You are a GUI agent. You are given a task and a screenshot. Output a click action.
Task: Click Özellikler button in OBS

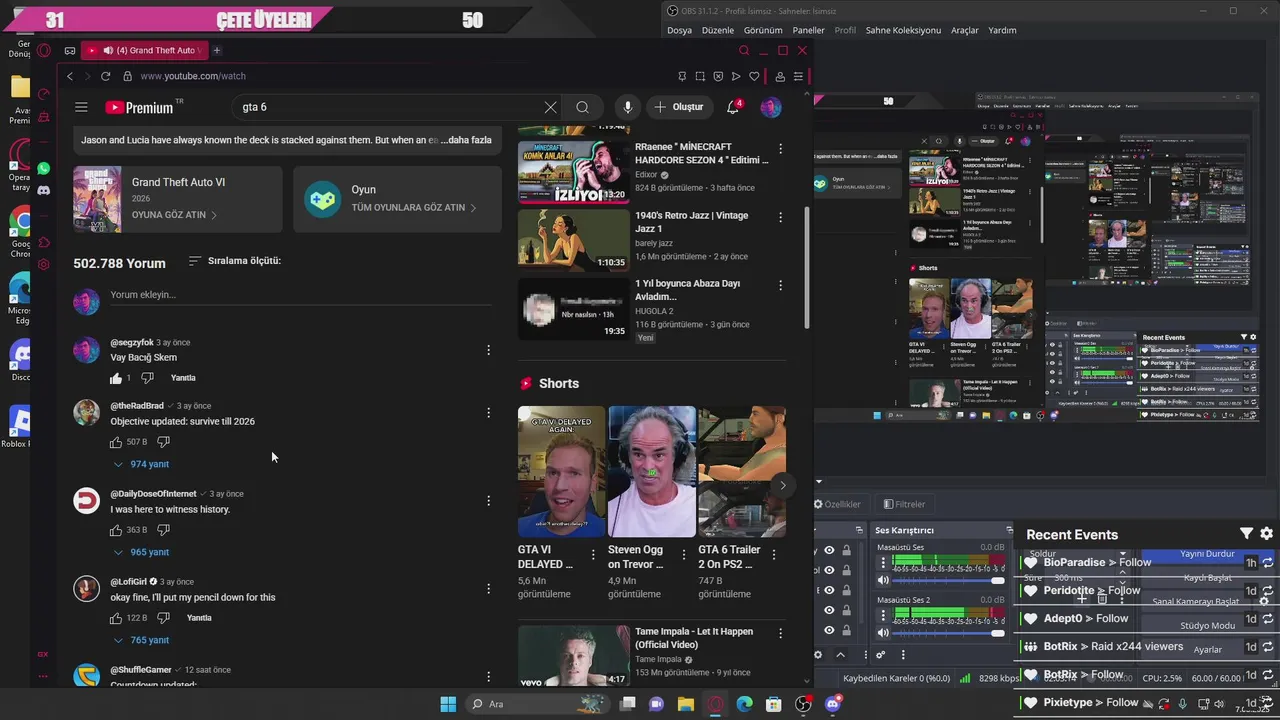(x=837, y=504)
